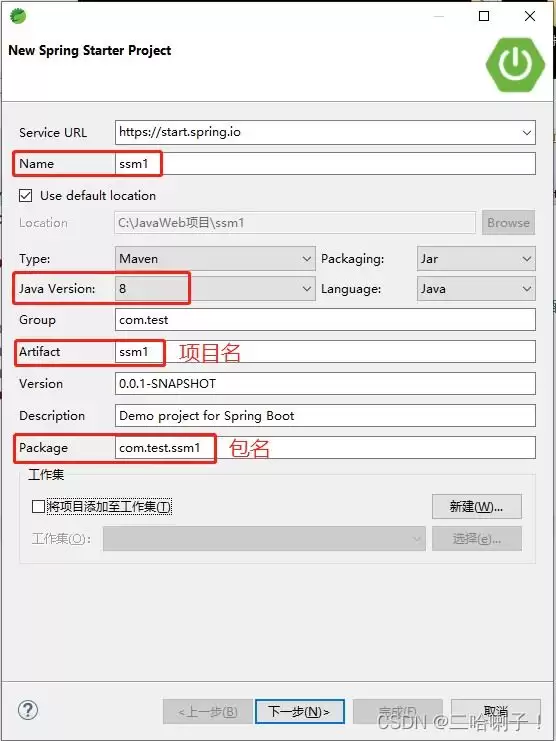Click the Artifact input field

[x=325, y=352]
